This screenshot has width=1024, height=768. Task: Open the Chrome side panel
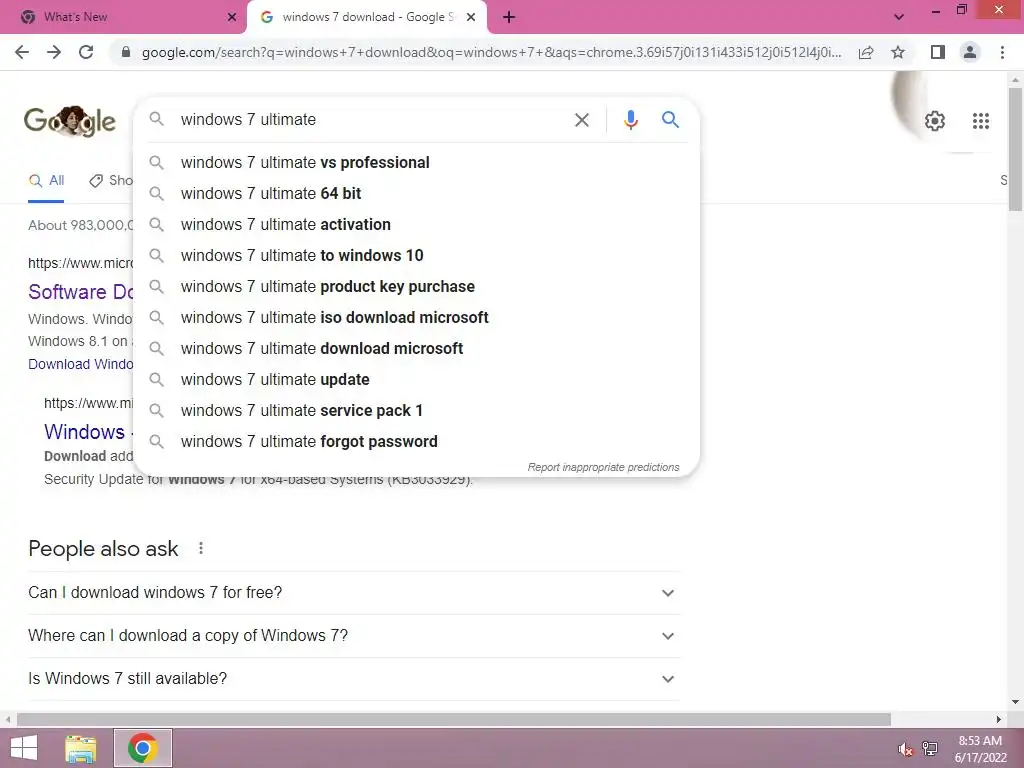coord(938,52)
